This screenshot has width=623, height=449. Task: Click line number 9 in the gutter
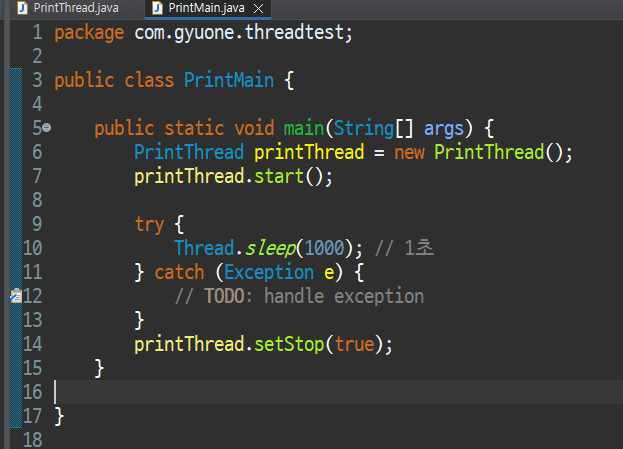pyautogui.click(x=37, y=224)
